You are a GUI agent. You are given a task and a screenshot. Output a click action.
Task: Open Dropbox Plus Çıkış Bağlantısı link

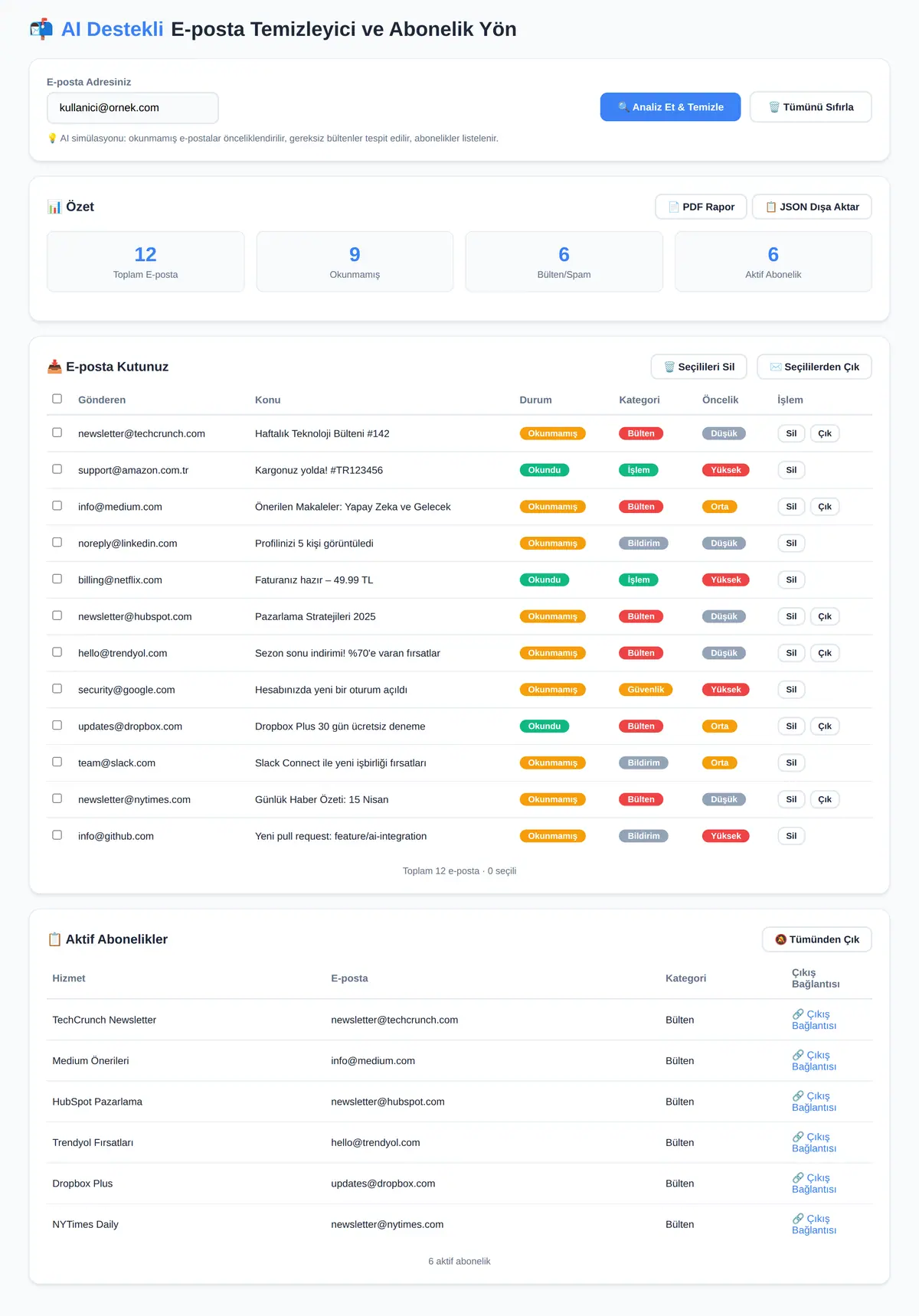(x=813, y=1184)
